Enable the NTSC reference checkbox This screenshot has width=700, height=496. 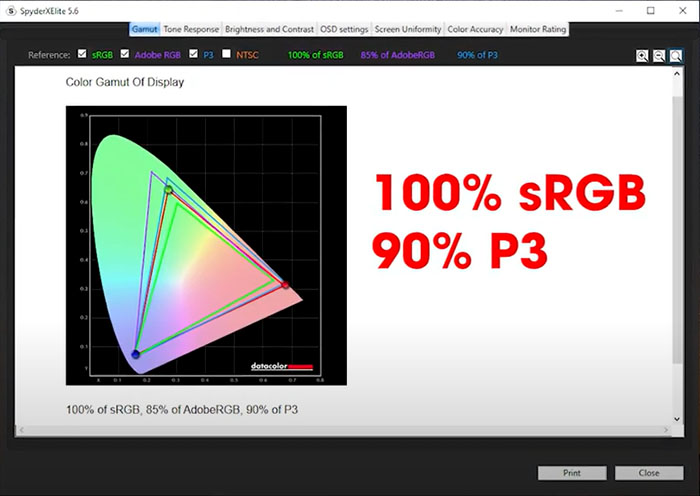pyautogui.click(x=226, y=54)
